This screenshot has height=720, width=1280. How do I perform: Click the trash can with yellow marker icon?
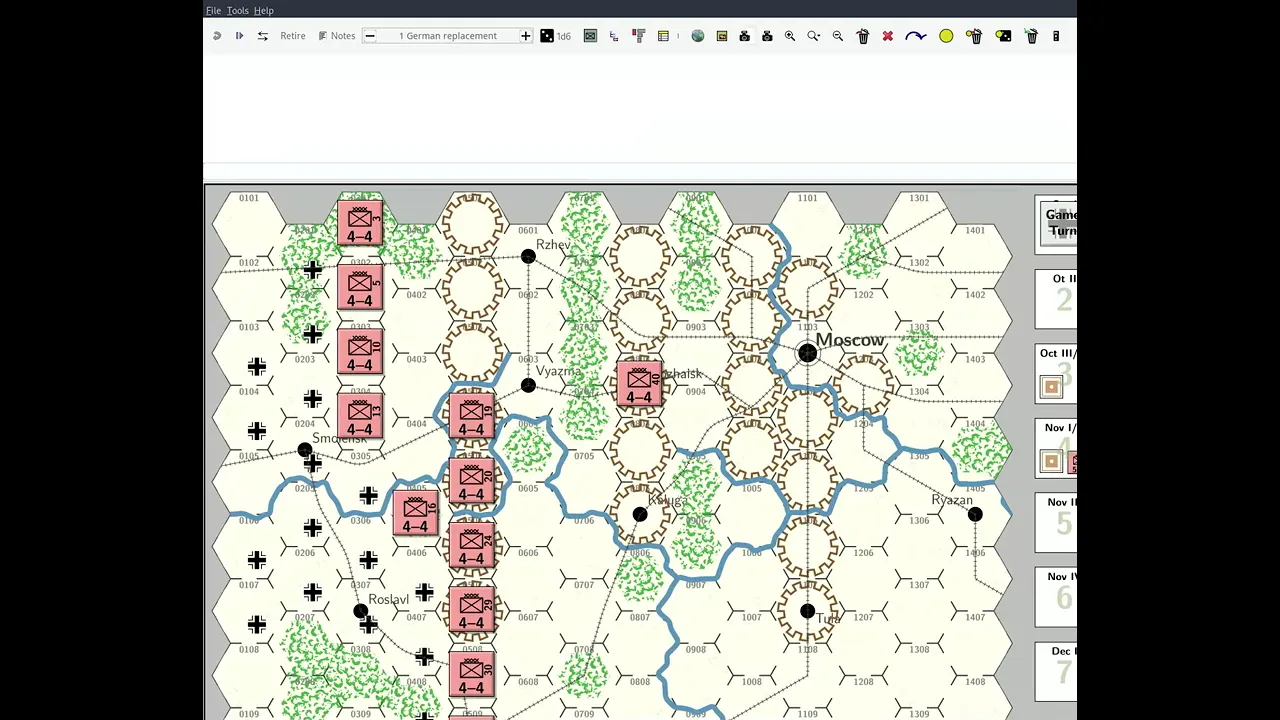pyautogui.click(x=974, y=36)
